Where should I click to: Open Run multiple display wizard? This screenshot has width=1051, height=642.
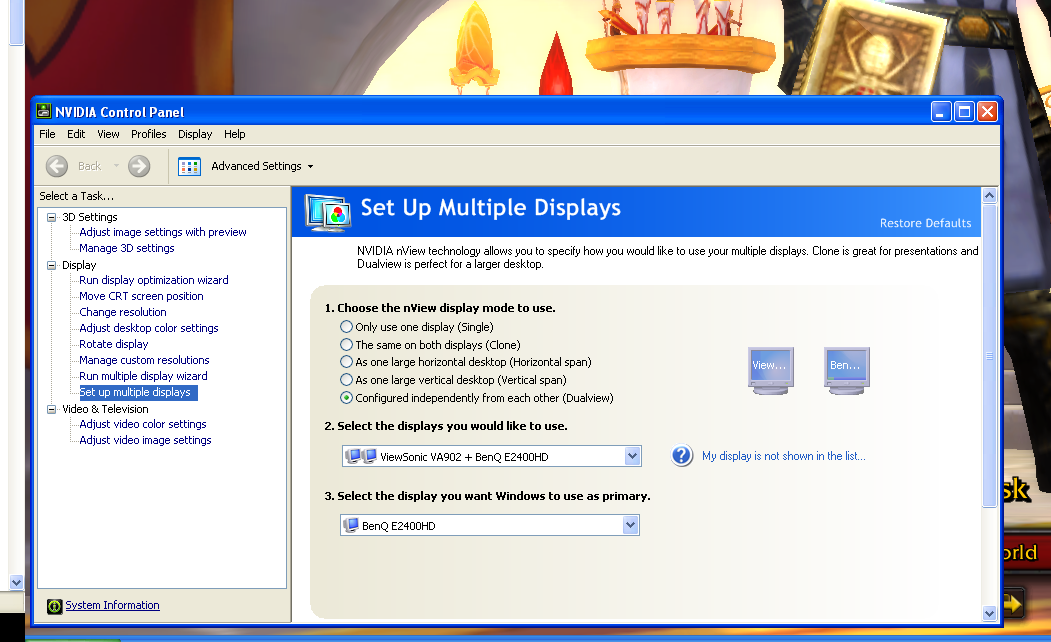143,376
